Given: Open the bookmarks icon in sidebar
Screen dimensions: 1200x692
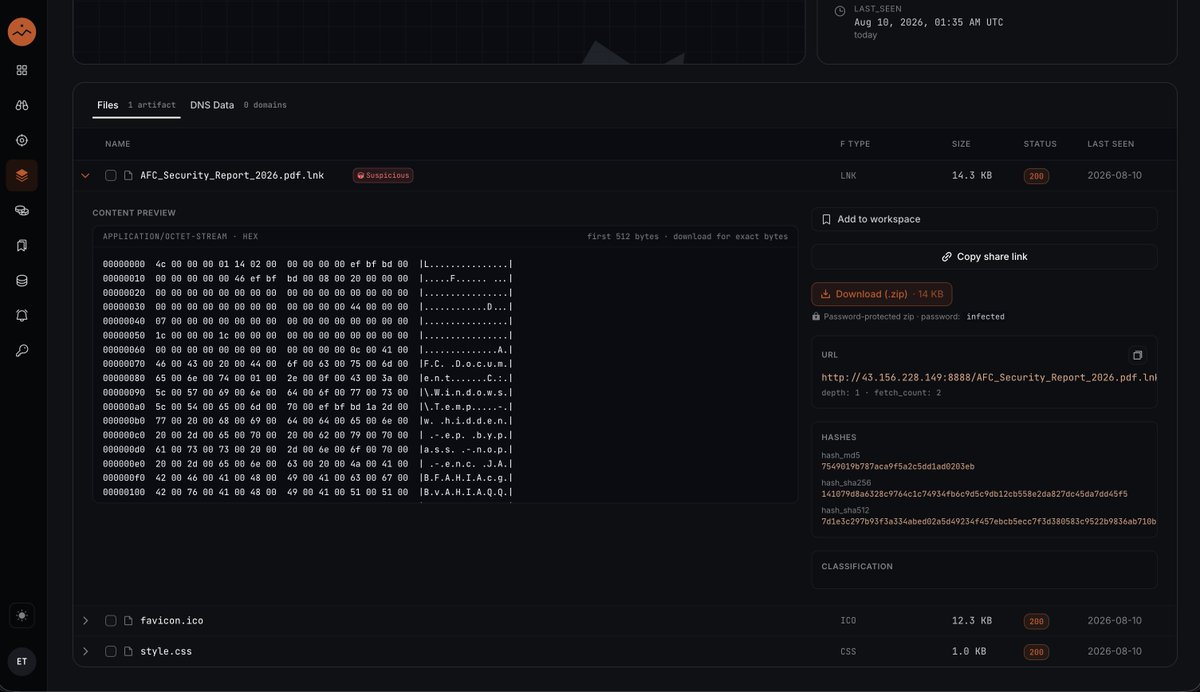Looking at the screenshot, I should [x=22, y=245].
